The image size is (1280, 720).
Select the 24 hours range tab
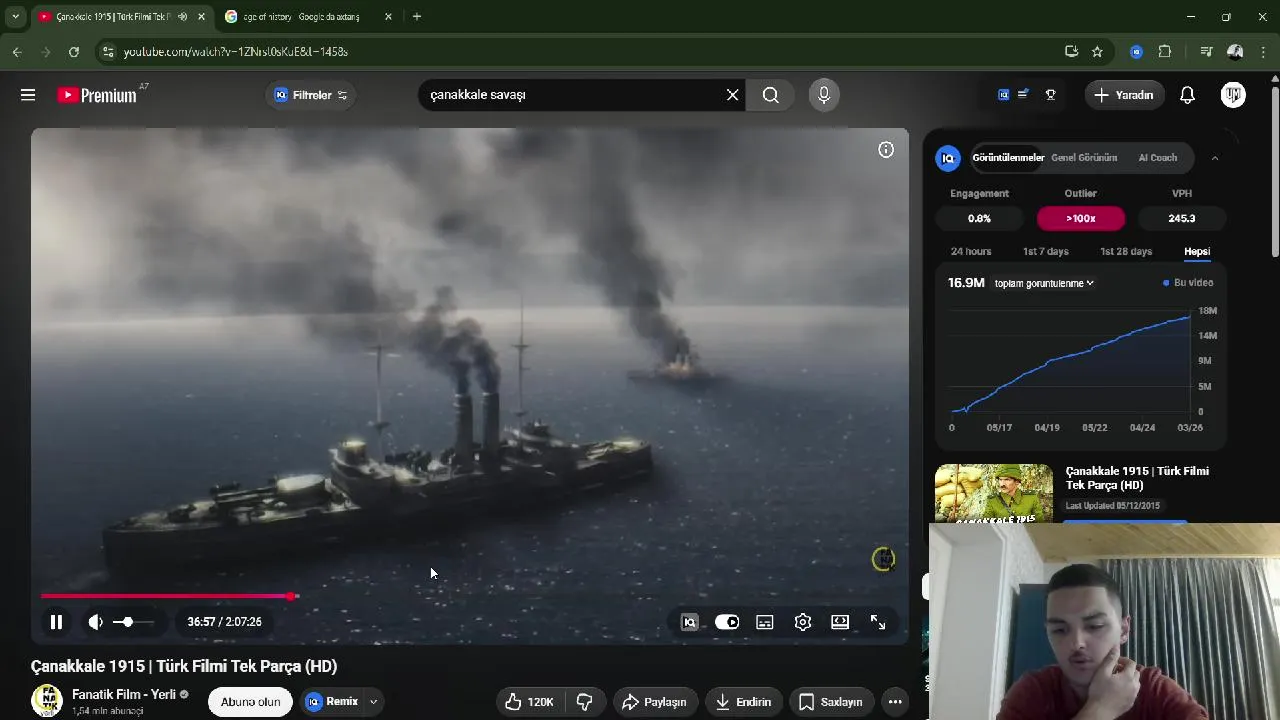(971, 251)
